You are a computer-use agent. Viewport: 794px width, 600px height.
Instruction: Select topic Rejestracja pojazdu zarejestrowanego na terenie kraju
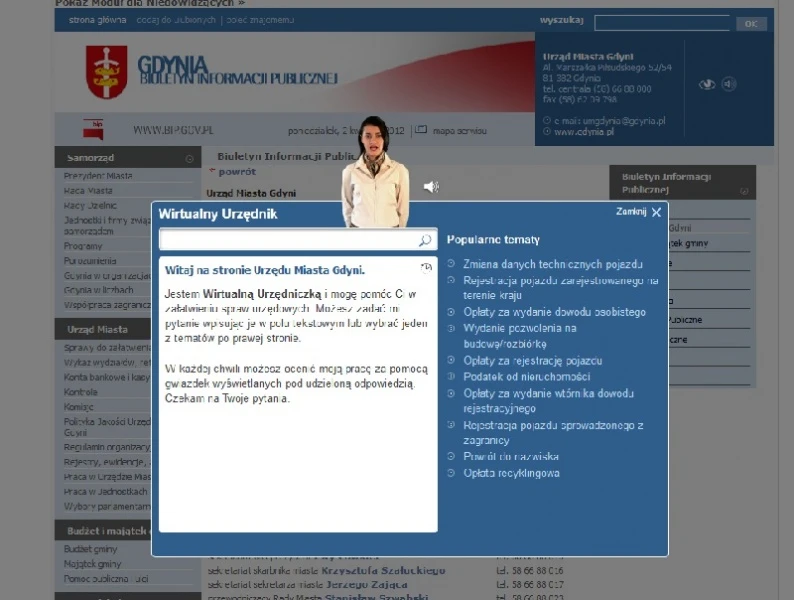[561, 288]
